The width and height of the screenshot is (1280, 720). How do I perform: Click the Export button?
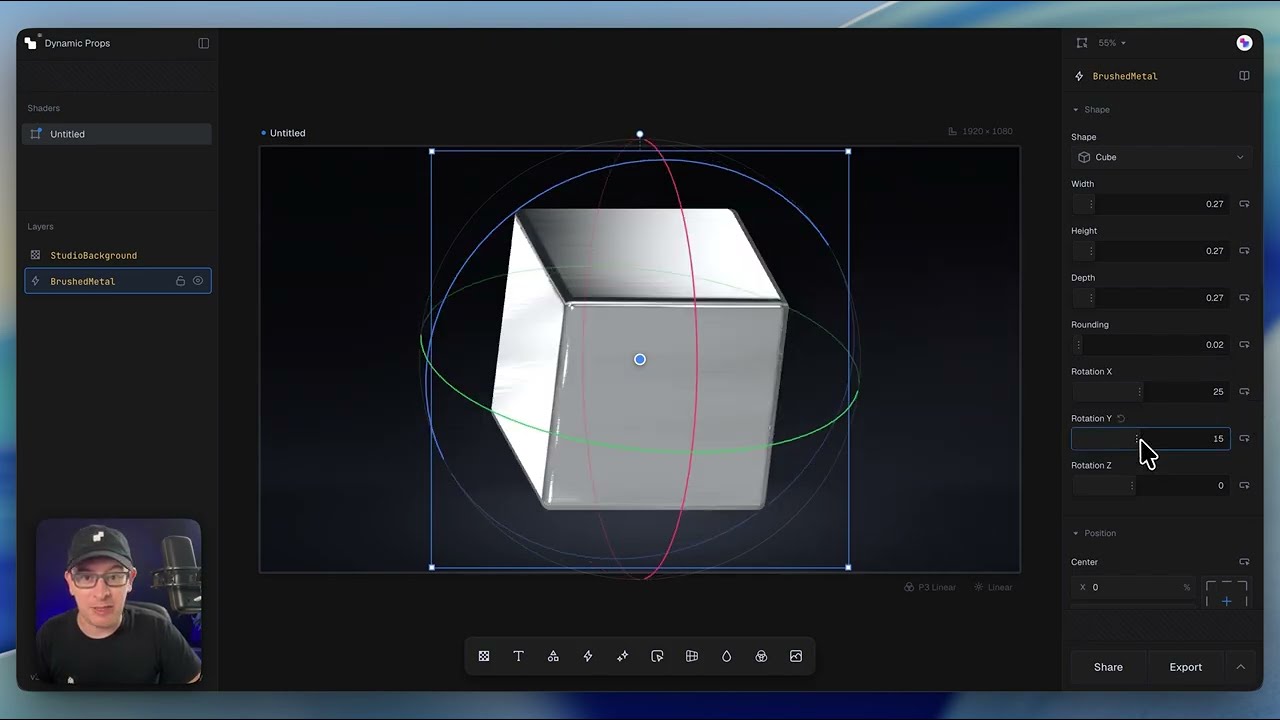(1186, 667)
